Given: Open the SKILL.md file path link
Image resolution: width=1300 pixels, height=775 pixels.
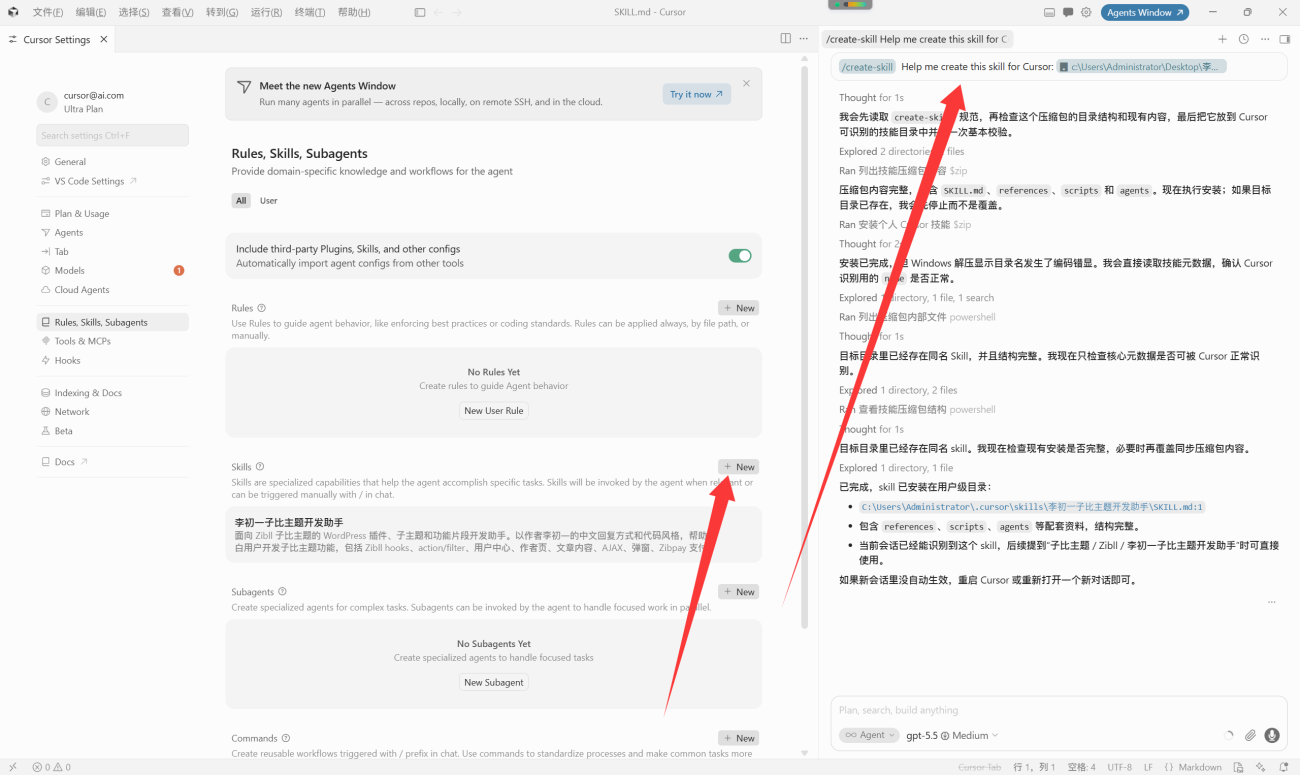Looking at the screenshot, I should 1032,507.
